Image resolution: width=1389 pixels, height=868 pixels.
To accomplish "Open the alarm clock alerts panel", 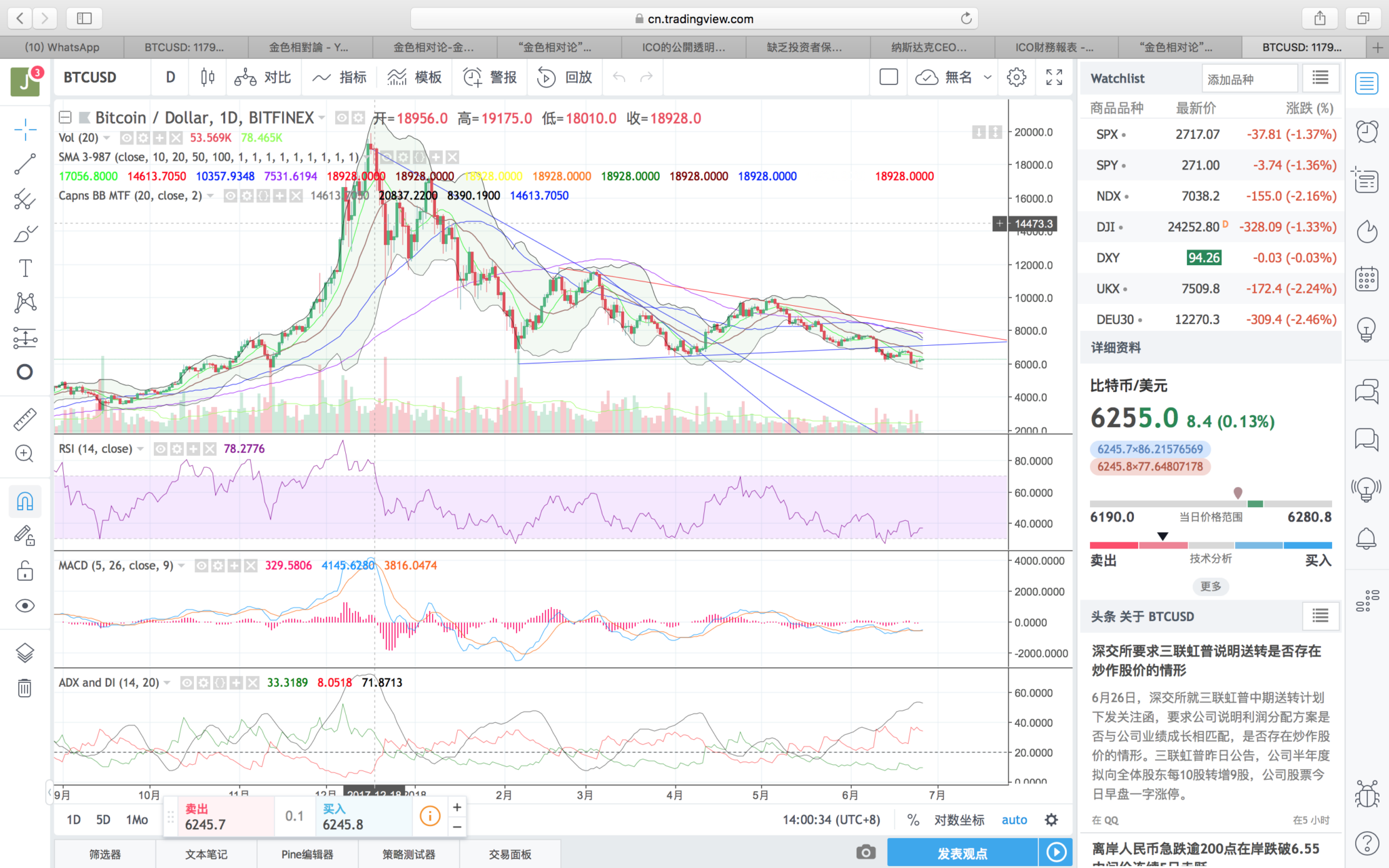I will pos(1367,131).
